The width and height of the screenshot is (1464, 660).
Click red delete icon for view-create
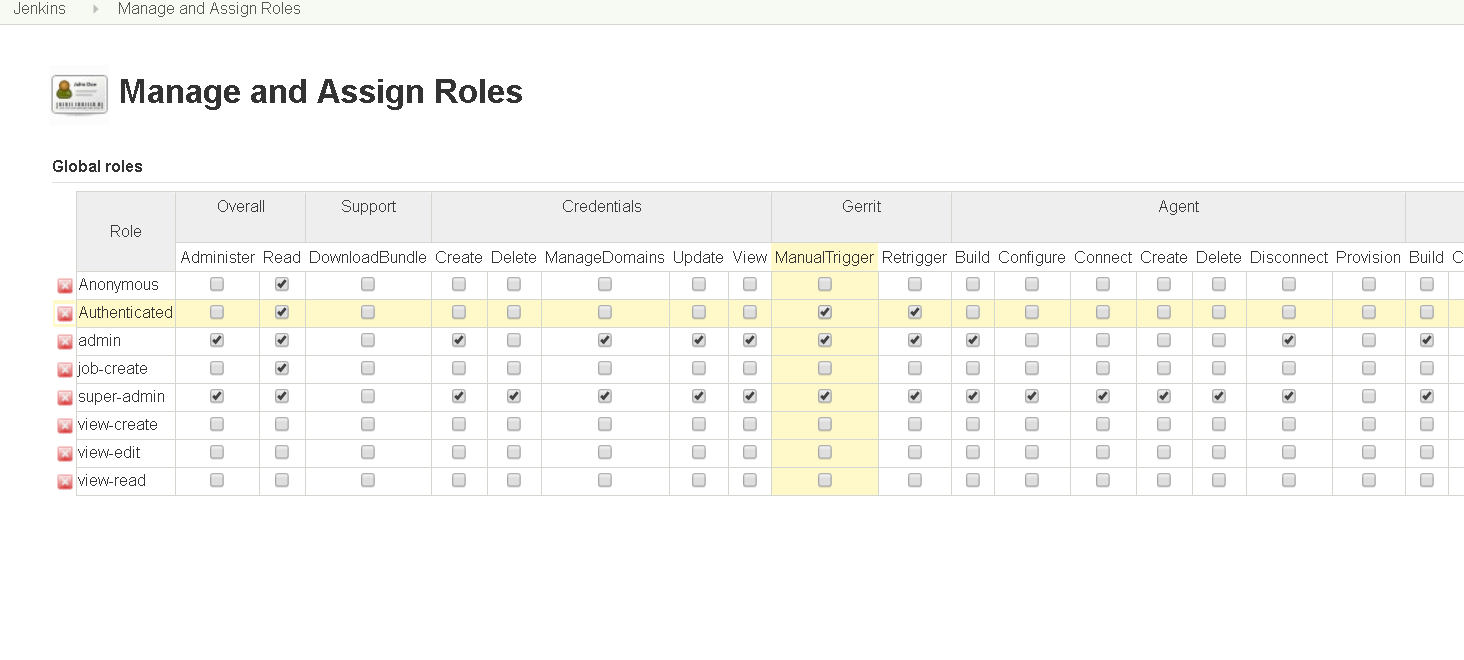(65, 426)
